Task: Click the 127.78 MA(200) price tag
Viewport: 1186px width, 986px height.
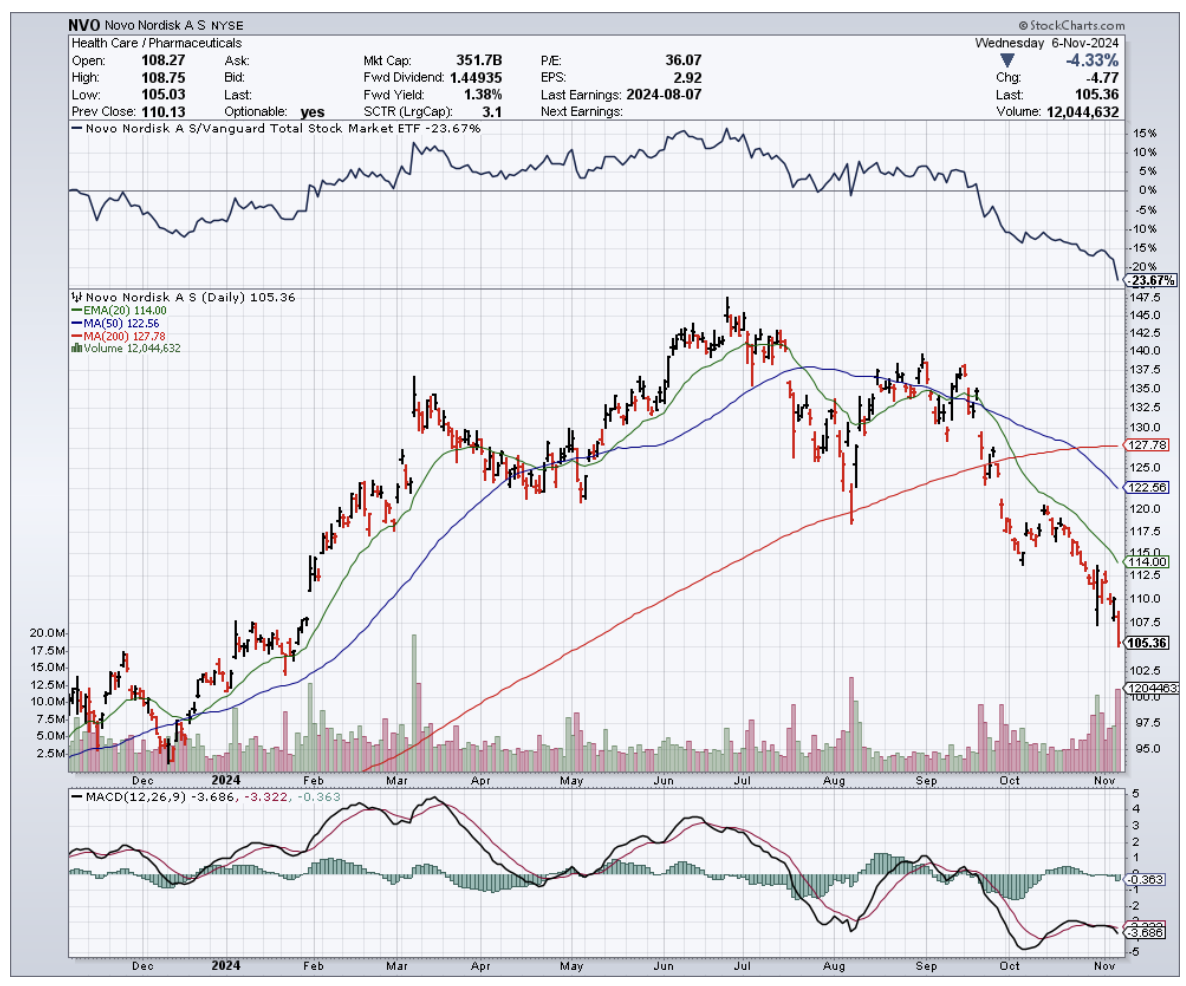Action: [x=1145, y=445]
